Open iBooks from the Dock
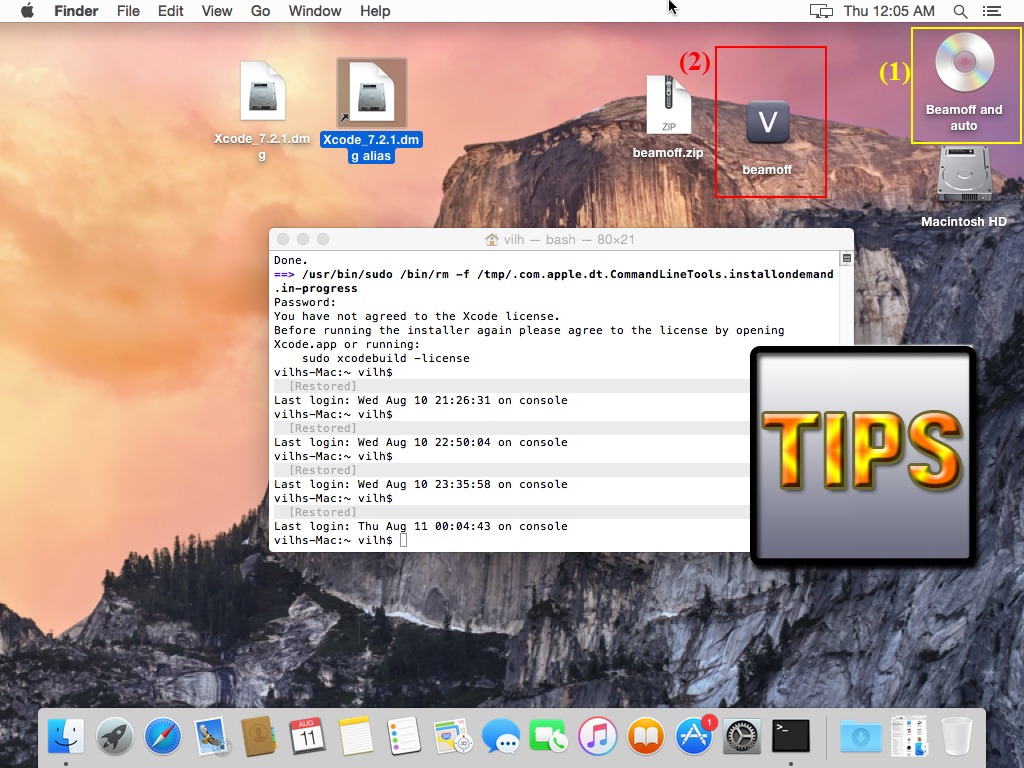The width and height of the screenshot is (1024, 768). pos(645,736)
